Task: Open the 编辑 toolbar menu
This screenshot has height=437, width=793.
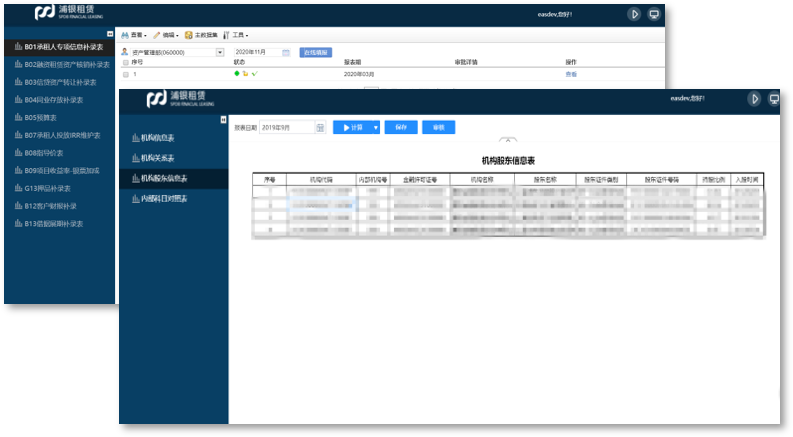Action: click(x=166, y=35)
